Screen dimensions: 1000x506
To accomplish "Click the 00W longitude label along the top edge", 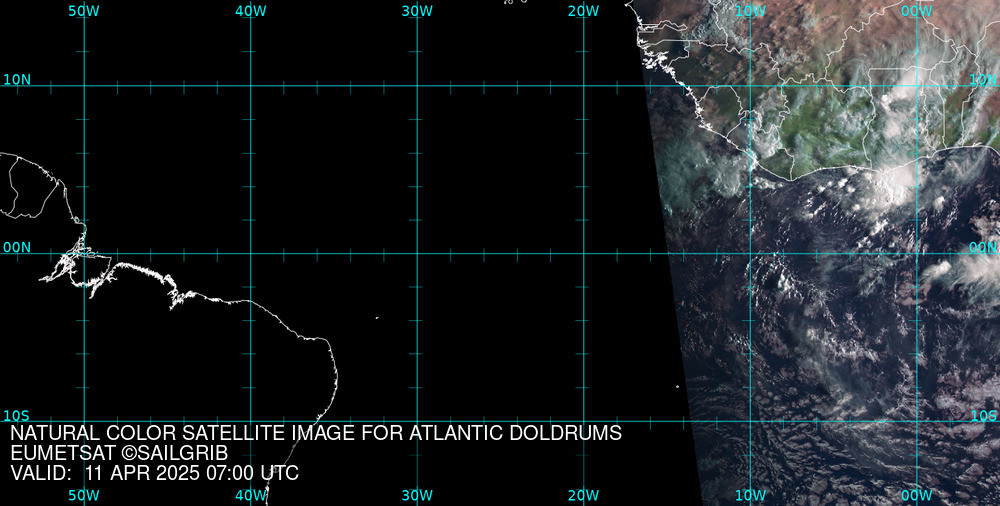I will click(917, 11).
